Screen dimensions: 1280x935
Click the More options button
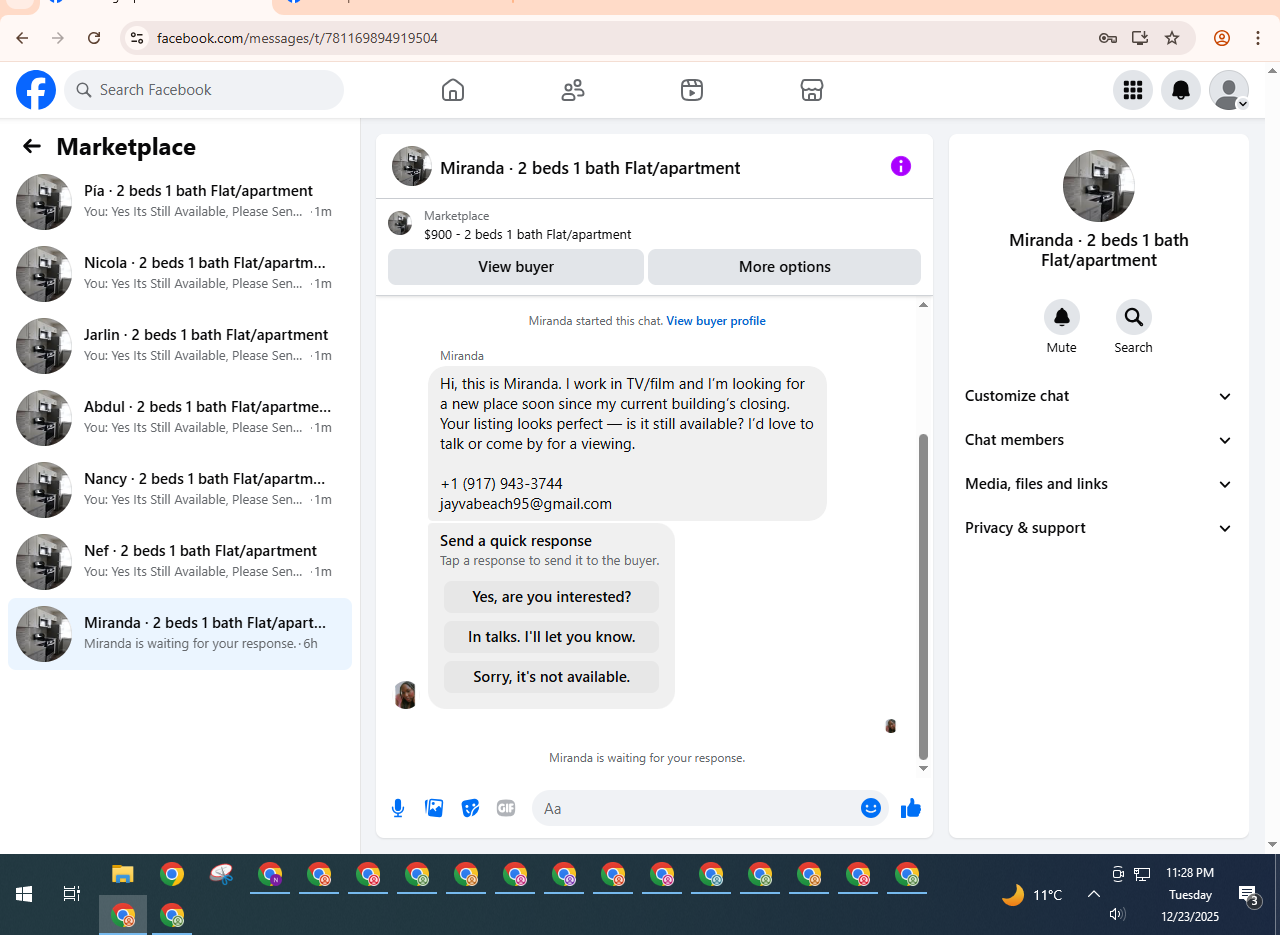785,267
